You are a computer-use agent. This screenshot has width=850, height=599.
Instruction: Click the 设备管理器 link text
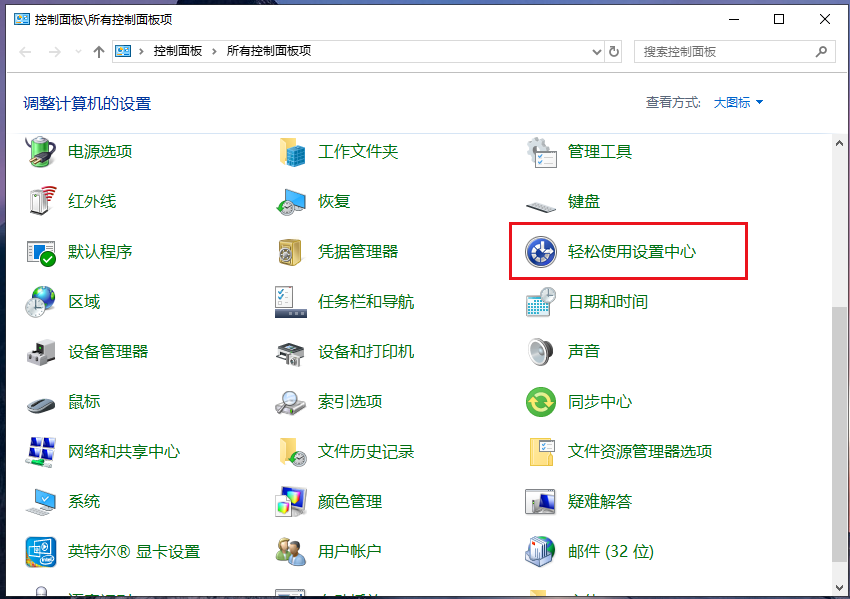(x=108, y=352)
